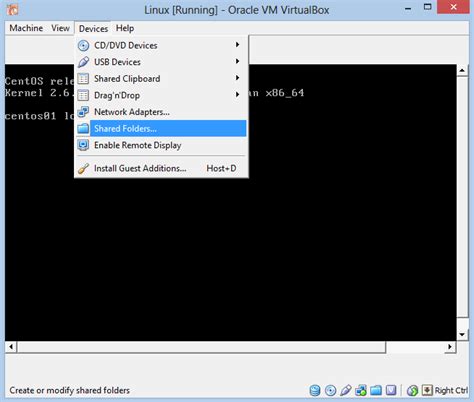Click the Drag'n'Drop icon in menu
Image resolution: width=474 pixels, height=402 pixels.
pos(83,95)
